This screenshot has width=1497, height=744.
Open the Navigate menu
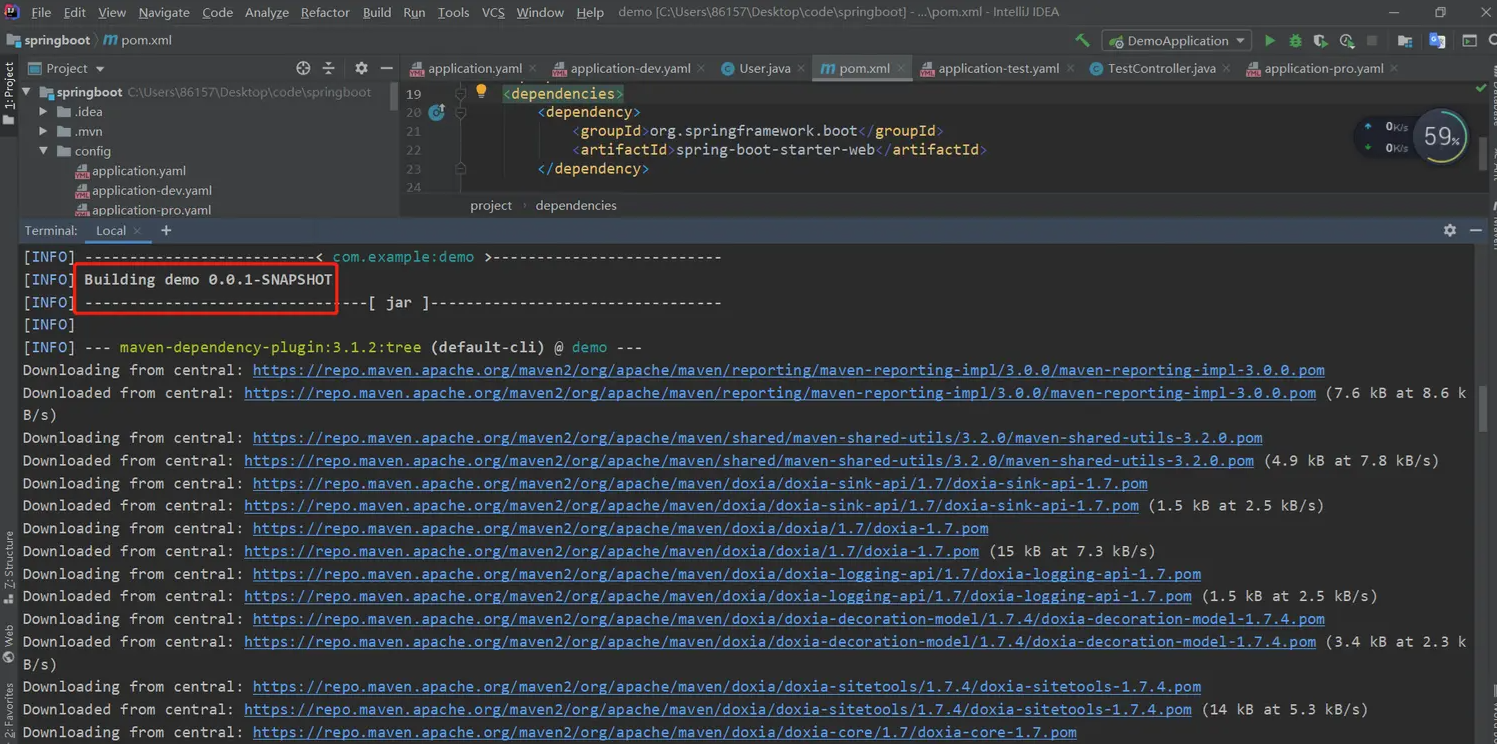[x=164, y=12]
